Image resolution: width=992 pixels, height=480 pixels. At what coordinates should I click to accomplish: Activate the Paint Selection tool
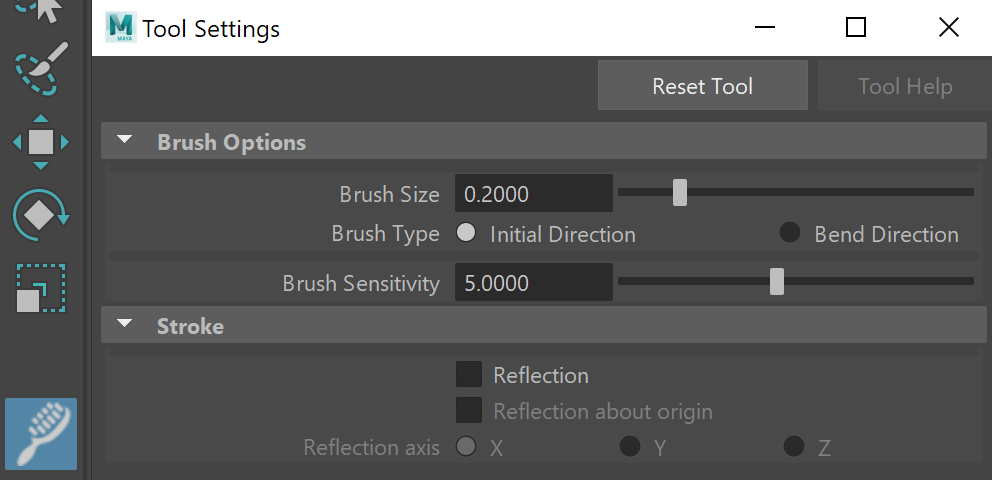pos(40,69)
